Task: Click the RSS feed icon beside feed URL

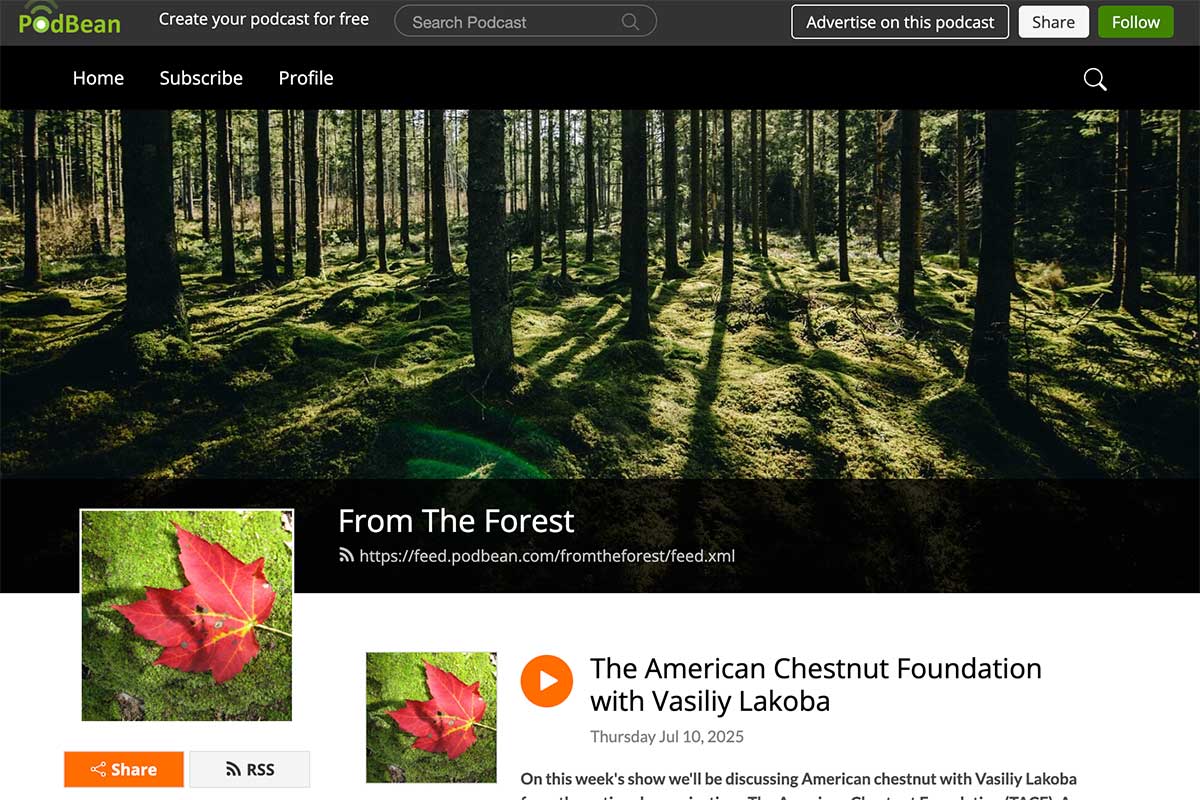Action: click(346, 555)
